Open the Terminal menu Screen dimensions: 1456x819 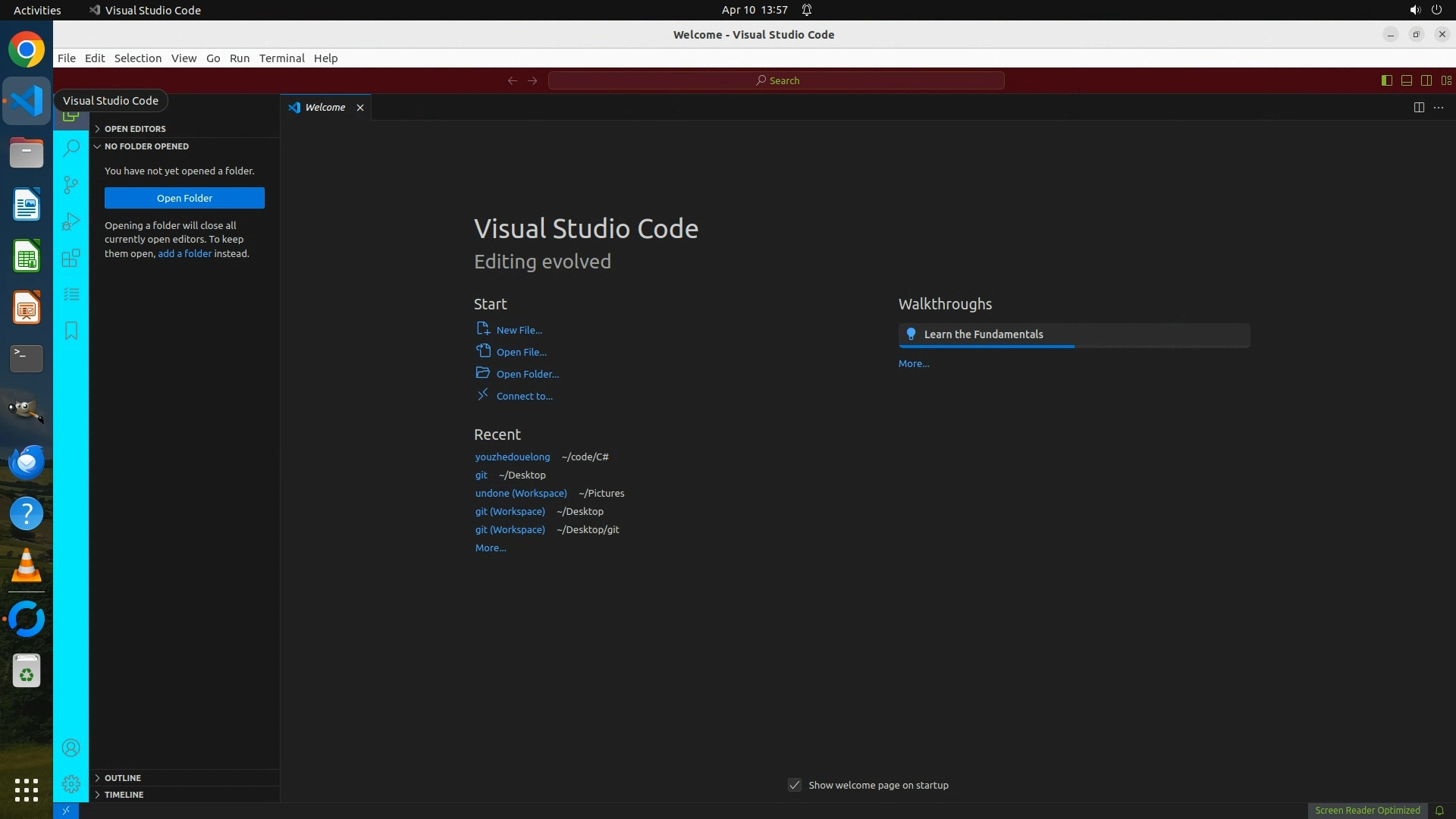[281, 58]
